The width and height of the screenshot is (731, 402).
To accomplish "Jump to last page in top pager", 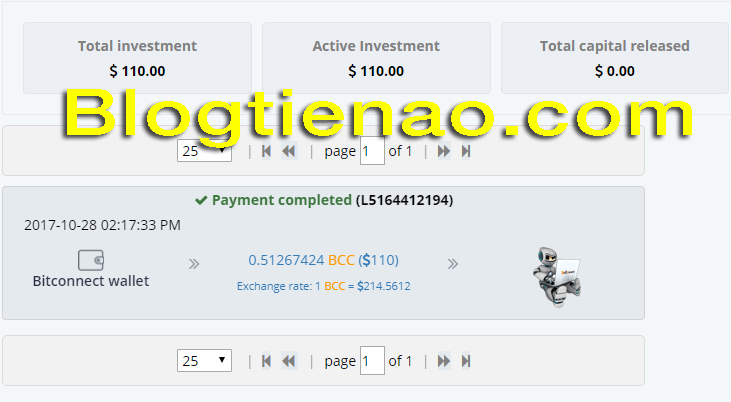I will click(466, 151).
